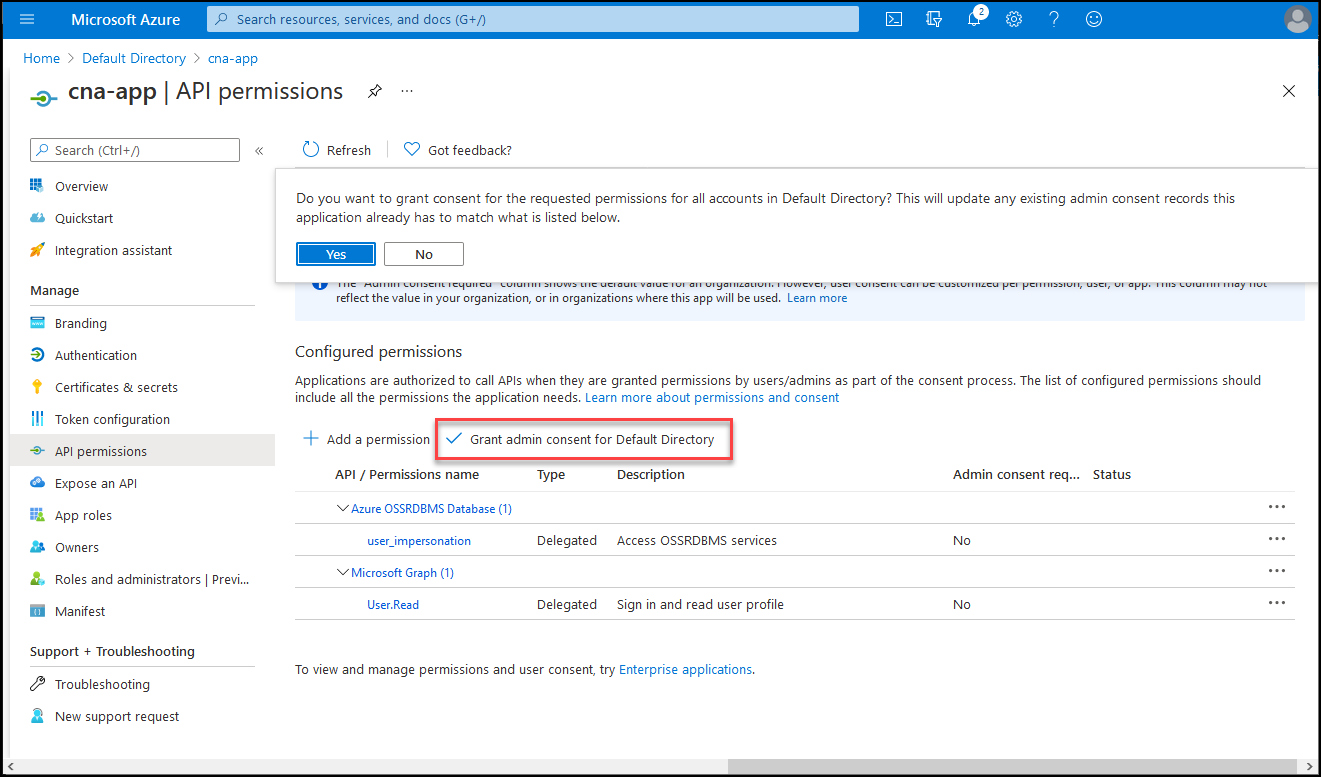Viewport: 1321px width, 777px height.
Task: Go to Default Directory breadcrumb
Action: [x=134, y=58]
